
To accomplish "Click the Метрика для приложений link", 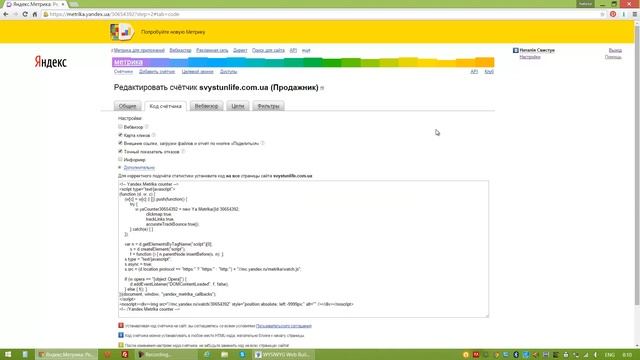I will tap(139, 50).
